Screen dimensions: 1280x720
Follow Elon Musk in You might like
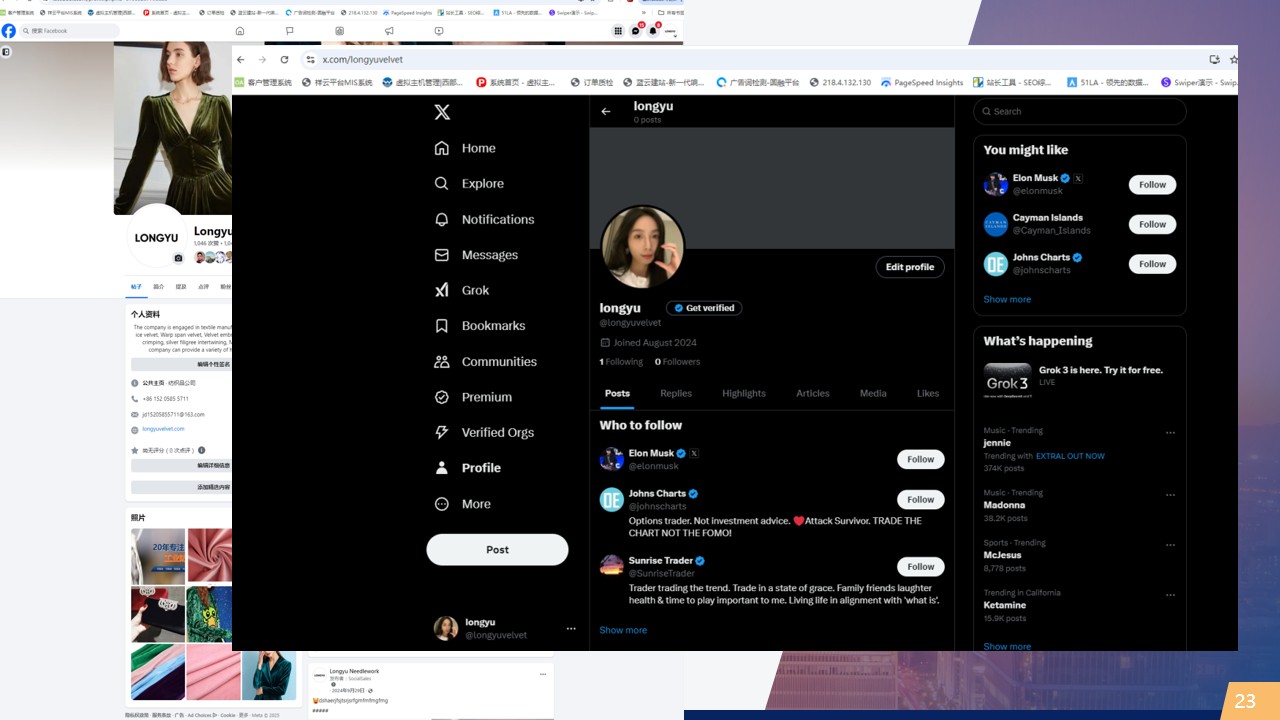click(1152, 185)
